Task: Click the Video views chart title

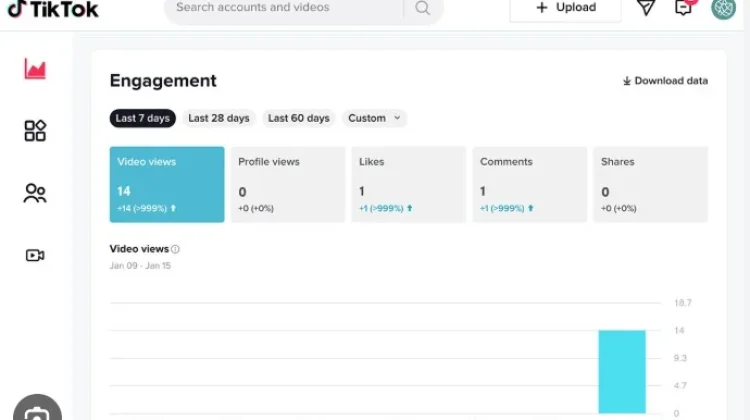Action: [x=139, y=249]
